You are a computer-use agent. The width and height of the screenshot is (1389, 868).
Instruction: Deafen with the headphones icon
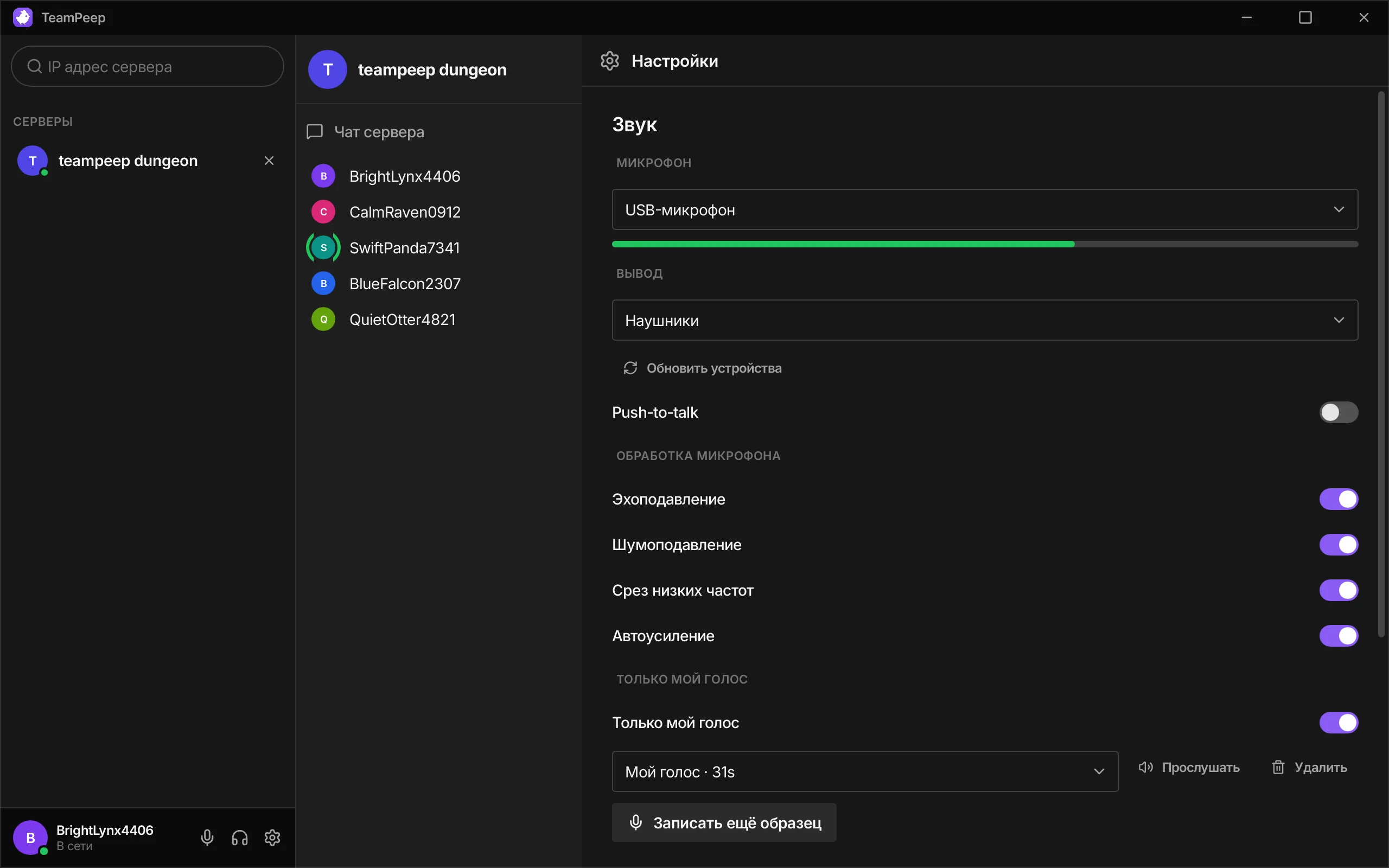240,838
